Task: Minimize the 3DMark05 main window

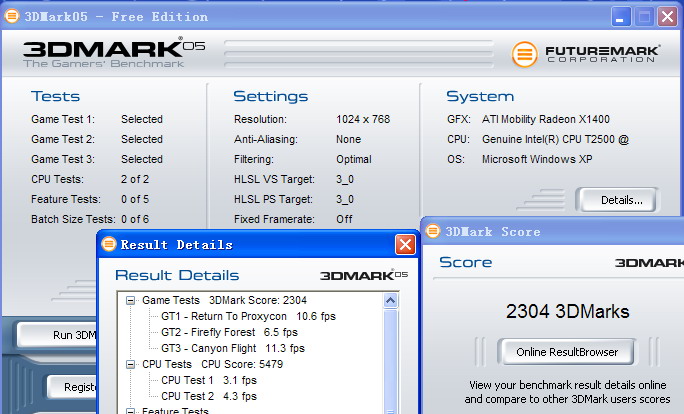Action: click(x=620, y=16)
